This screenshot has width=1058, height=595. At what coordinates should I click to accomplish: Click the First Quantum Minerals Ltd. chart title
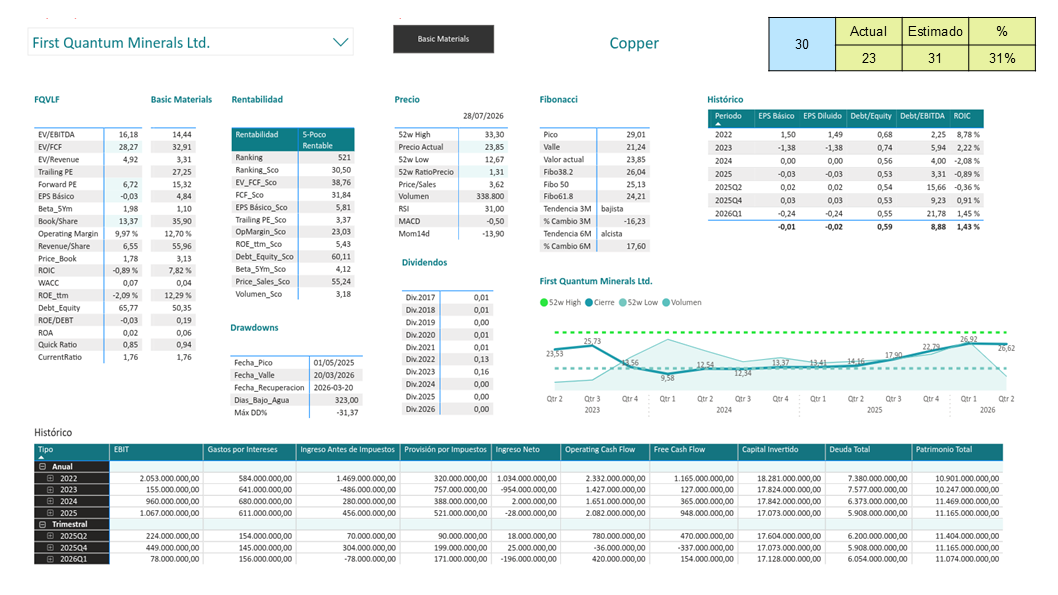tap(596, 281)
